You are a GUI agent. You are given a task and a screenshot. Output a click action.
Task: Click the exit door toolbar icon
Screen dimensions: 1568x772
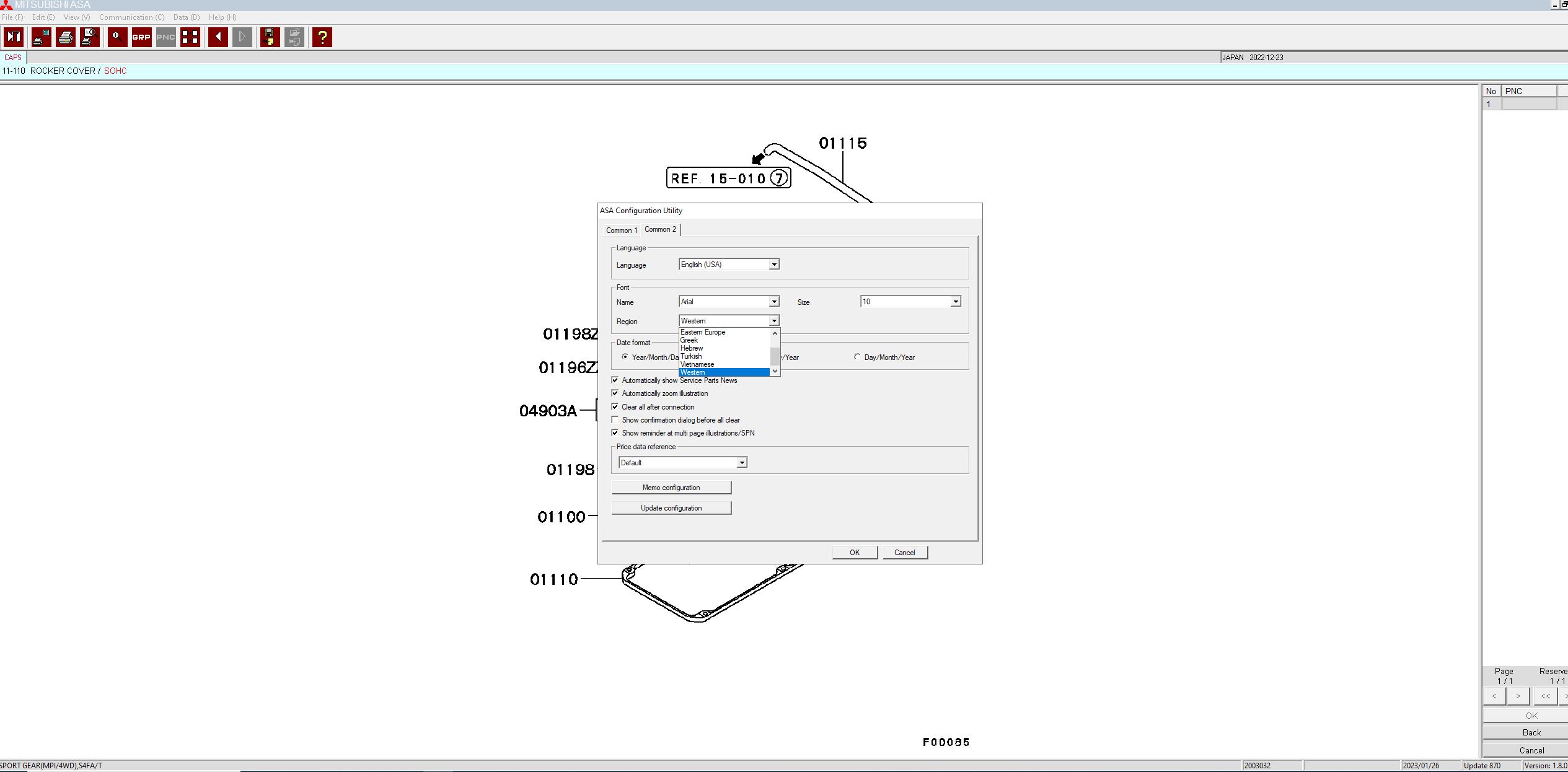(14, 37)
